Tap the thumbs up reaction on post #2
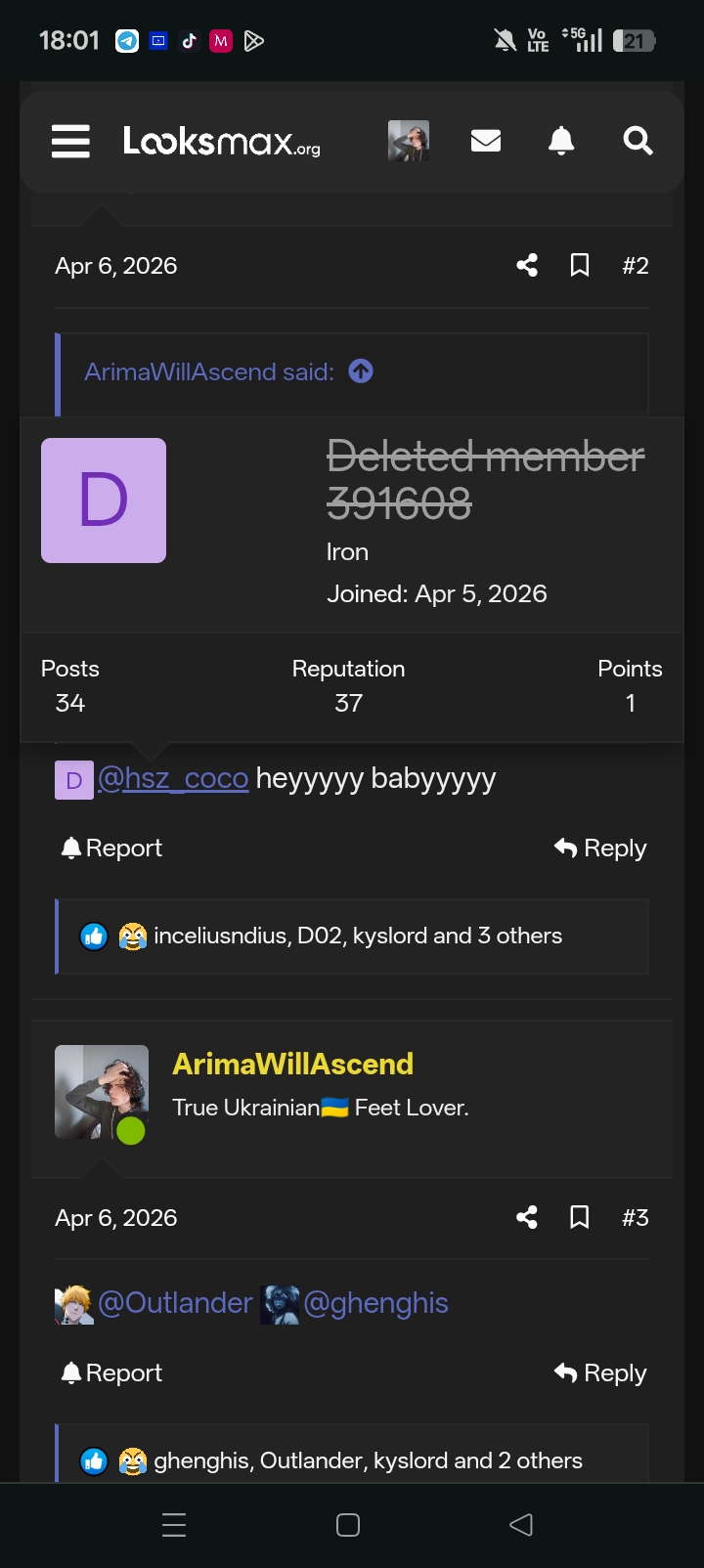The width and height of the screenshot is (704, 1568). pos(94,936)
